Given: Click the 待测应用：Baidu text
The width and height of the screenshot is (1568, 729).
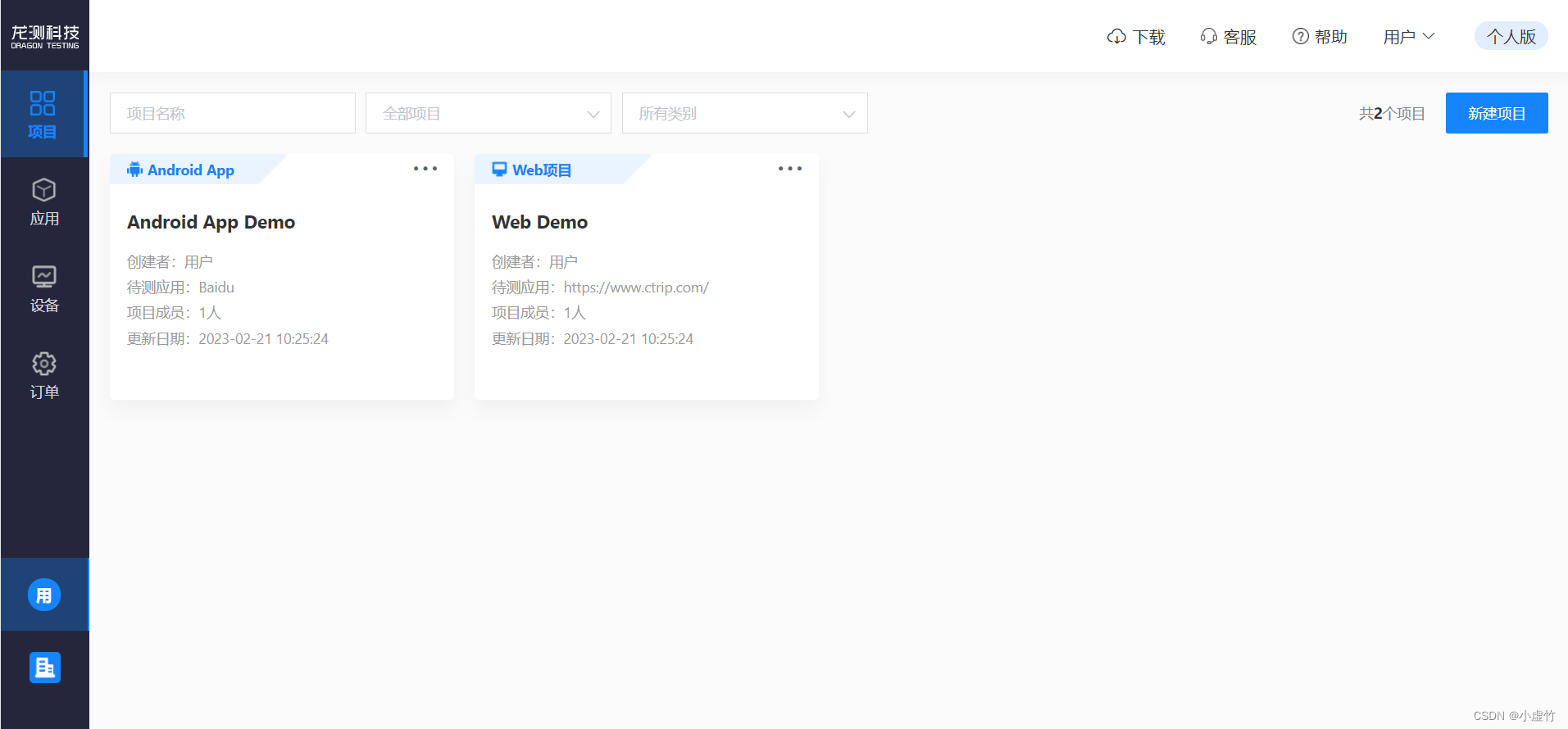Looking at the screenshot, I should (x=180, y=288).
